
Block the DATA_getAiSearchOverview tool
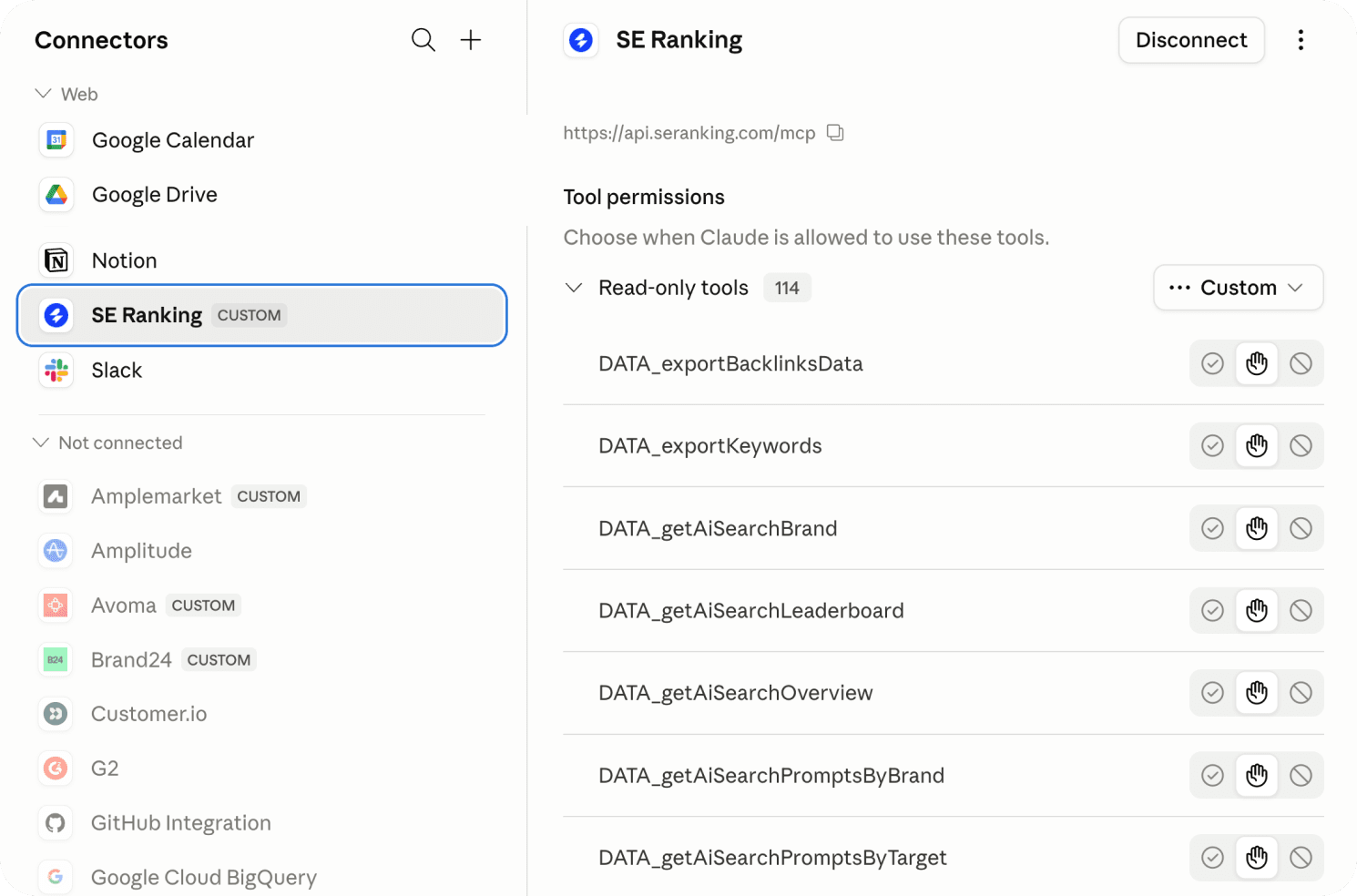pyautogui.click(x=1301, y=693)
